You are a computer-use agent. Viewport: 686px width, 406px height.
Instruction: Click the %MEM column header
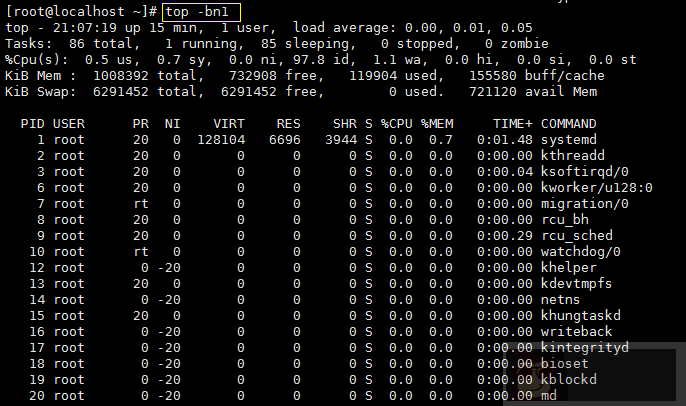point(438,123)
